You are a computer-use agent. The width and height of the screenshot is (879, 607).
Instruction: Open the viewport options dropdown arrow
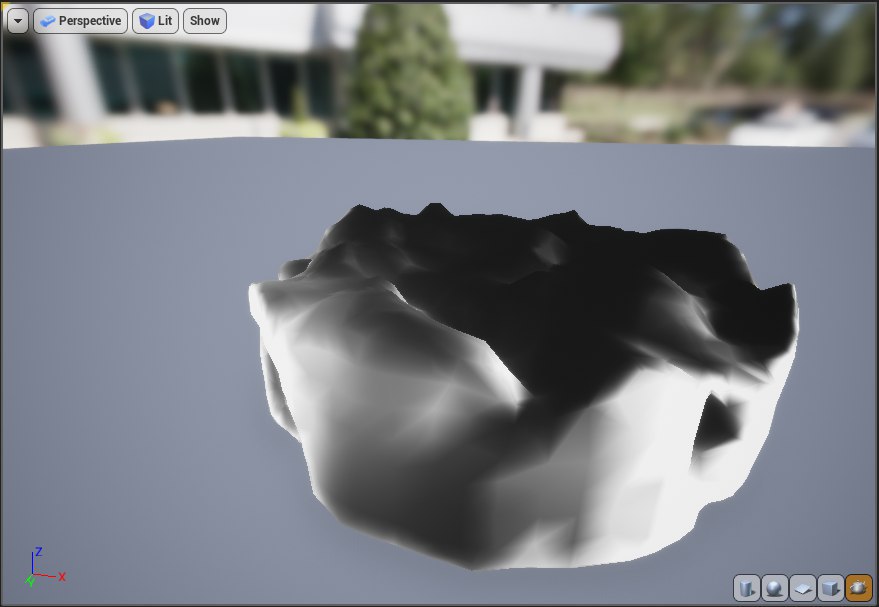tap(18, 21)
